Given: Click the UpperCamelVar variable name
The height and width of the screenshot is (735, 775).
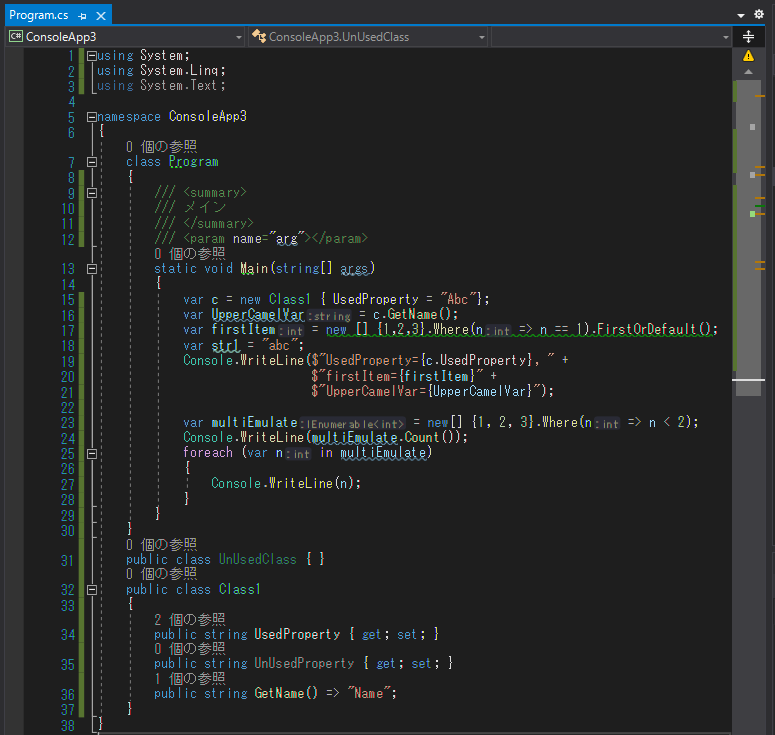Looking at the screenshot, I should [x=258, y=315].
